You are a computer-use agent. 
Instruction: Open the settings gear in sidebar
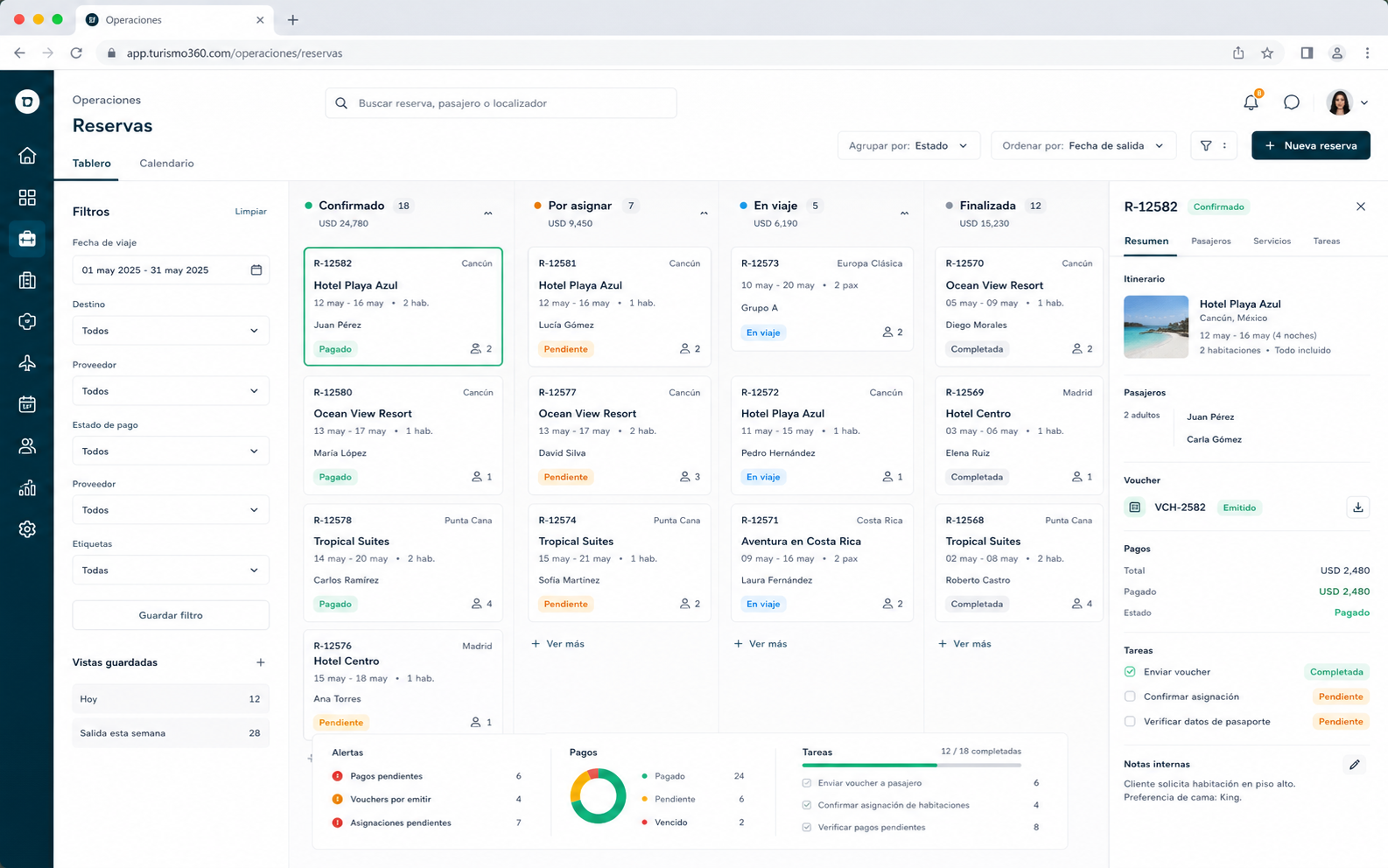click(27, 529)
